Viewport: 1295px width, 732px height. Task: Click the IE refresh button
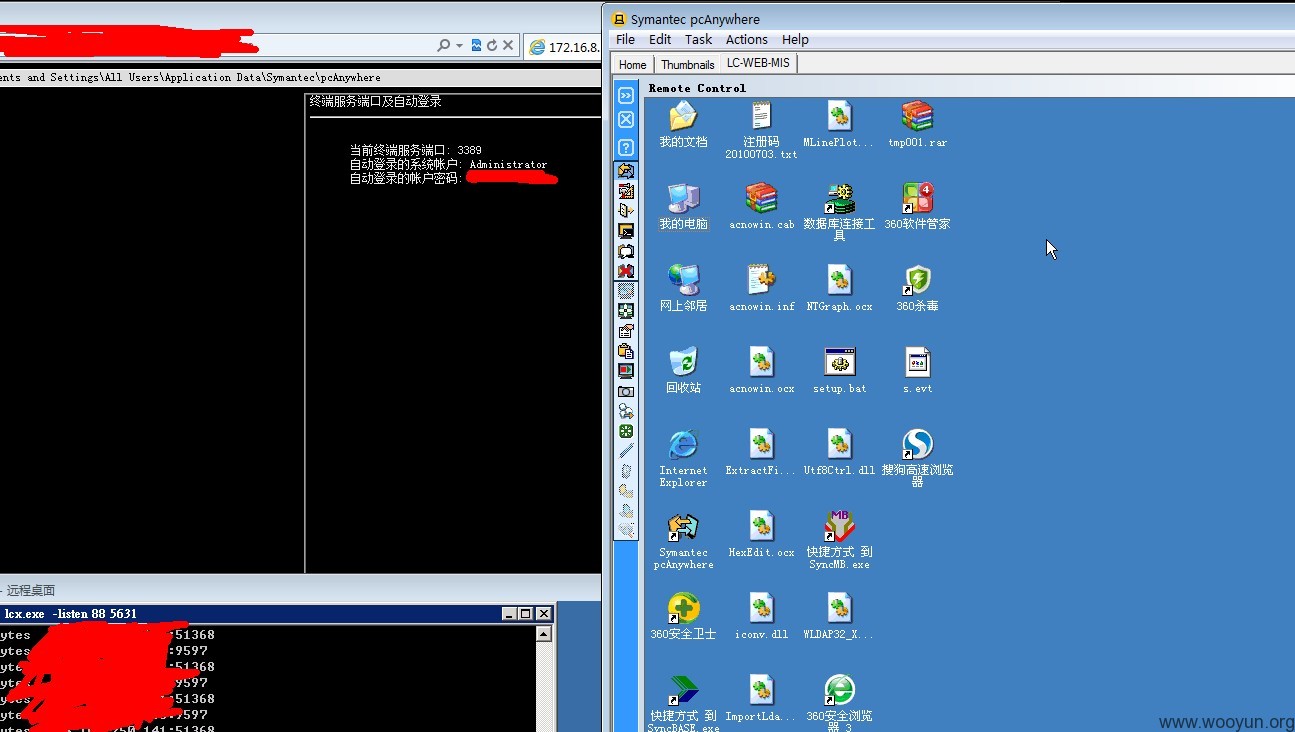[x=492, y=46]
